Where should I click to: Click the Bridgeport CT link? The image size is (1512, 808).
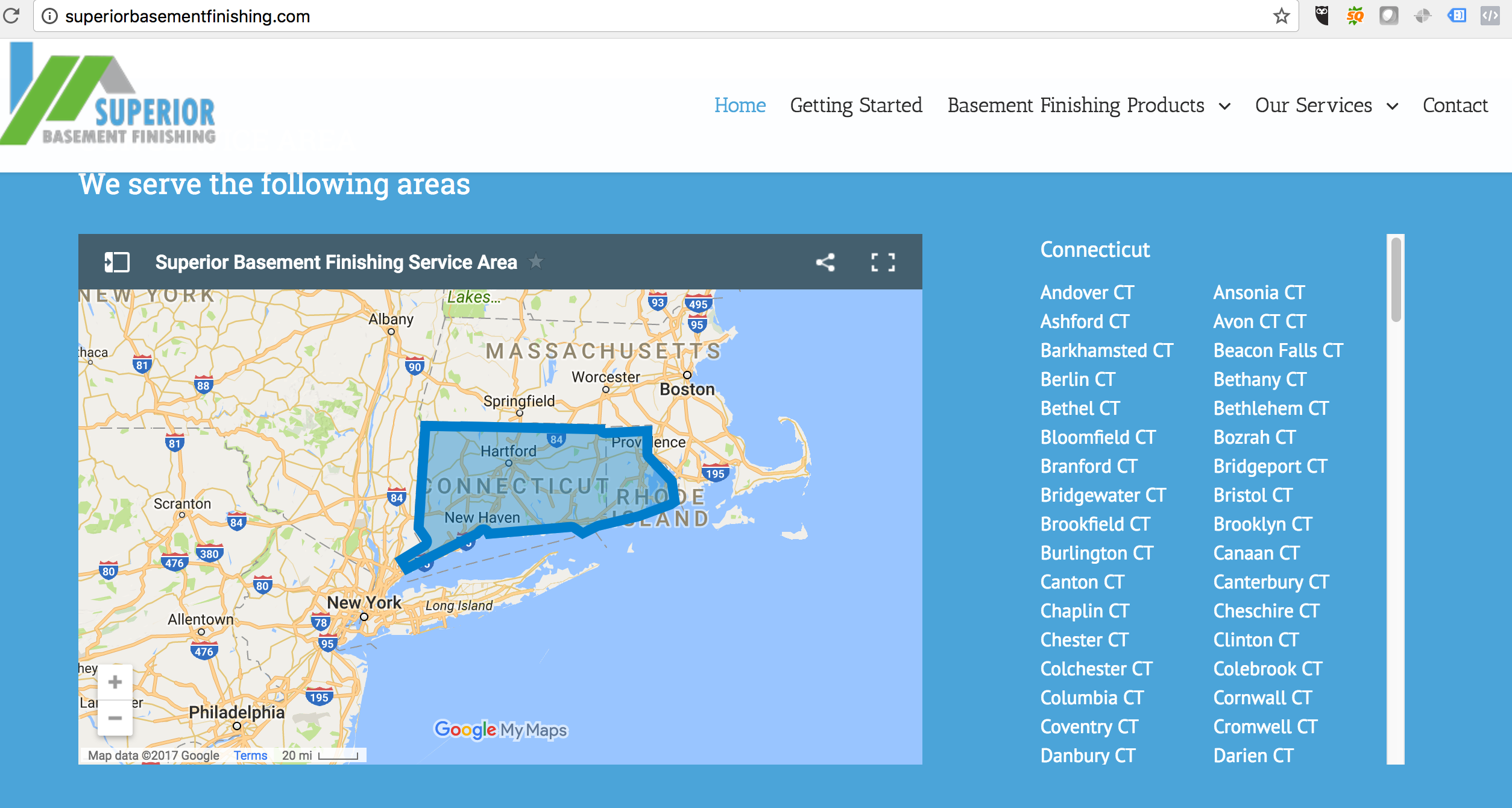(1270, 466)
